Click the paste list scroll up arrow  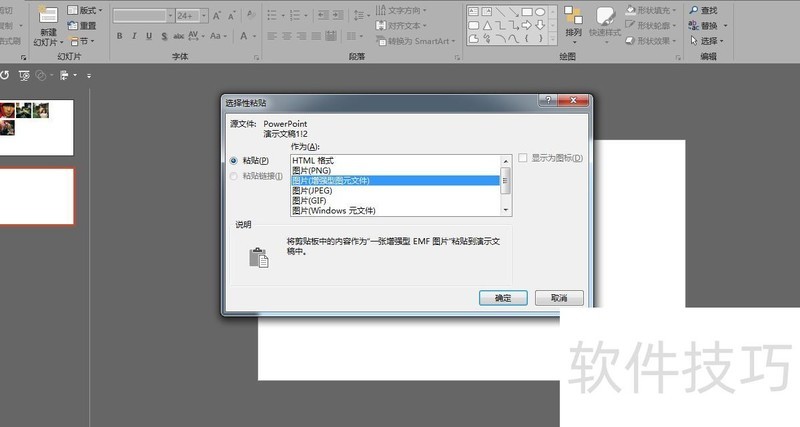pyautogui.click(x=506, y=161)
